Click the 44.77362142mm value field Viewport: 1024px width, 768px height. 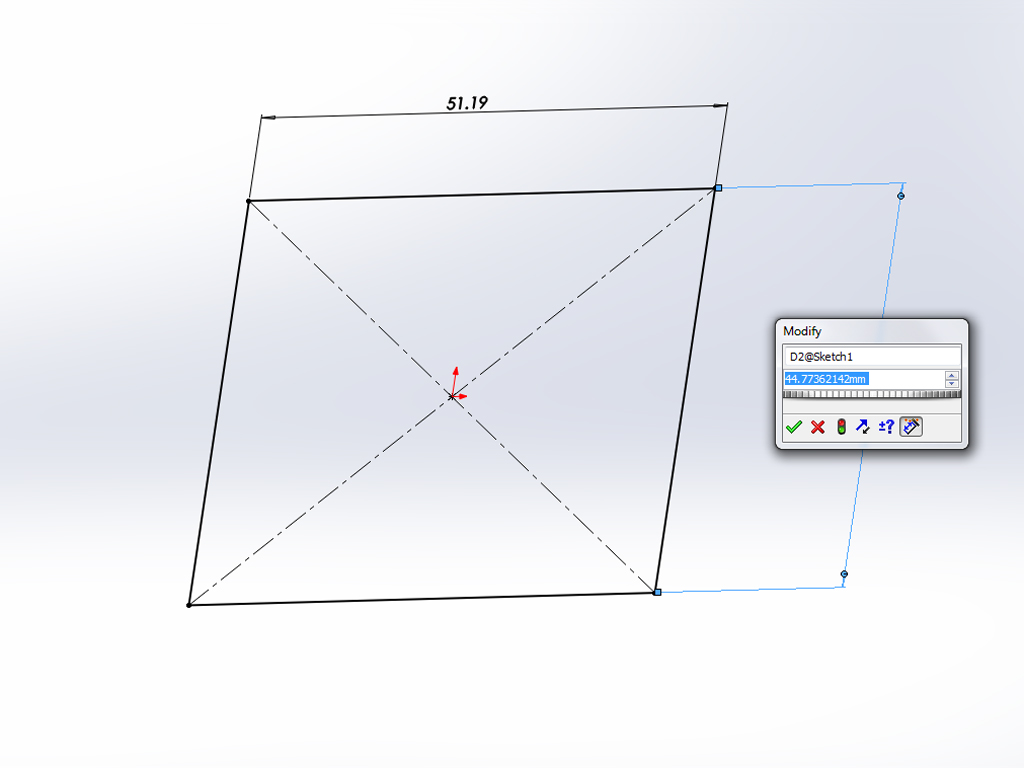pyautogui.click(x=864, y=379)
